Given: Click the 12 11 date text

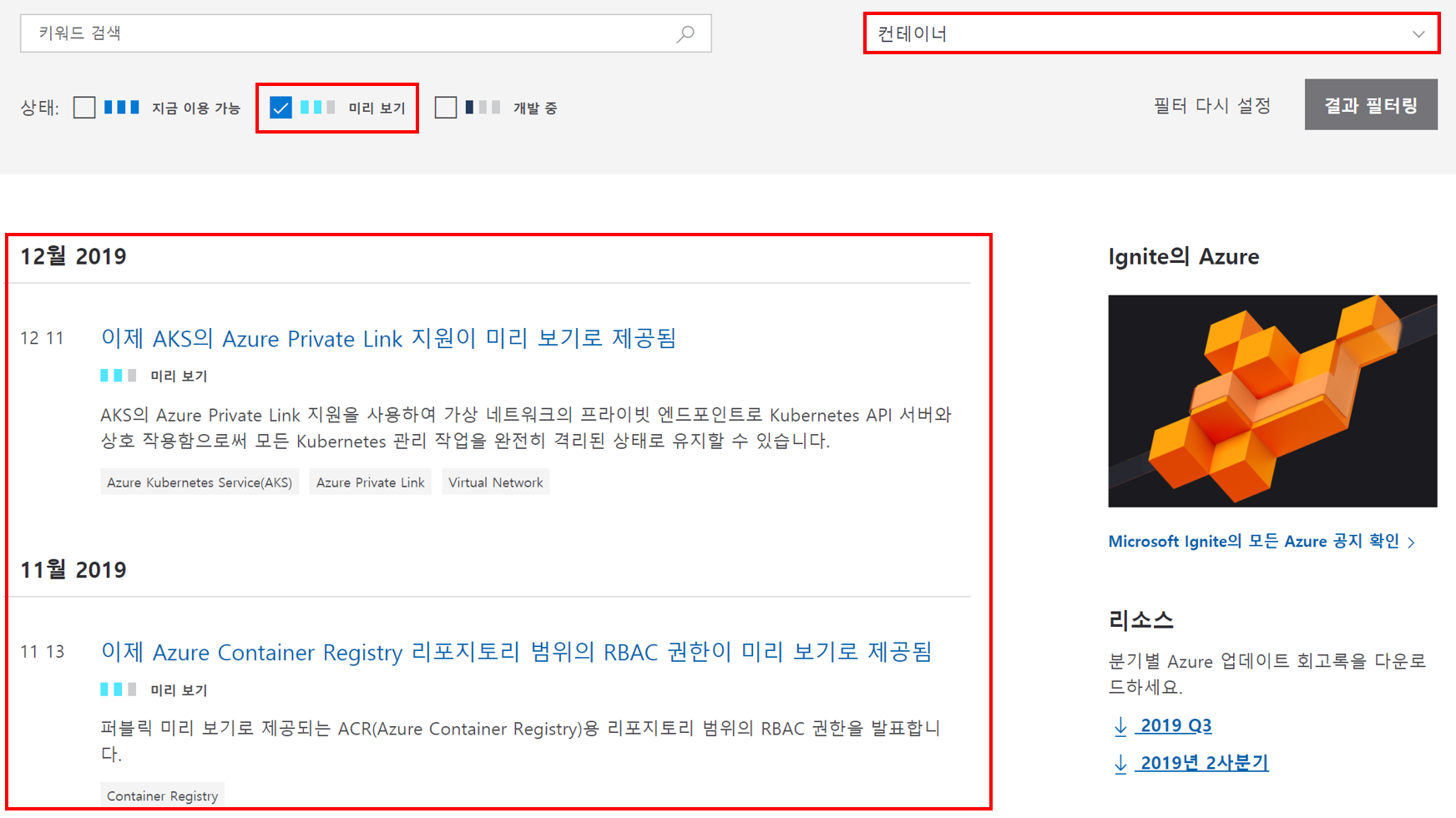Looking at the screenshot, I should point(43,338).
